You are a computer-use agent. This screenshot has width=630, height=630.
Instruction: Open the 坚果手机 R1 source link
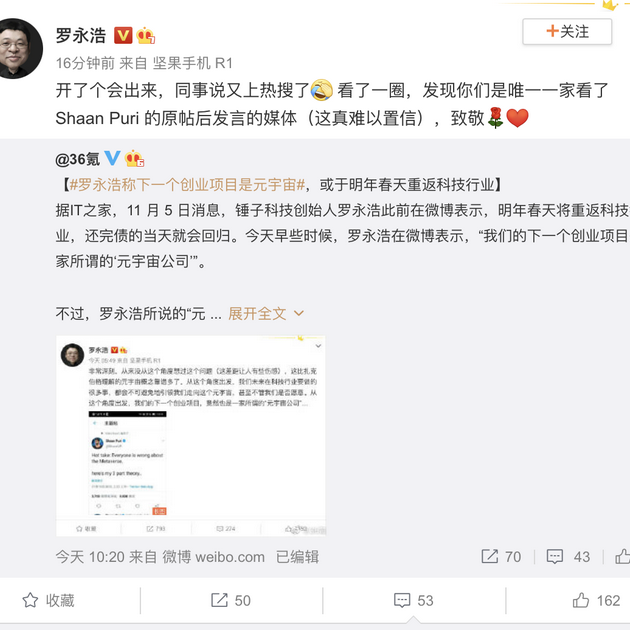[192, 63]
